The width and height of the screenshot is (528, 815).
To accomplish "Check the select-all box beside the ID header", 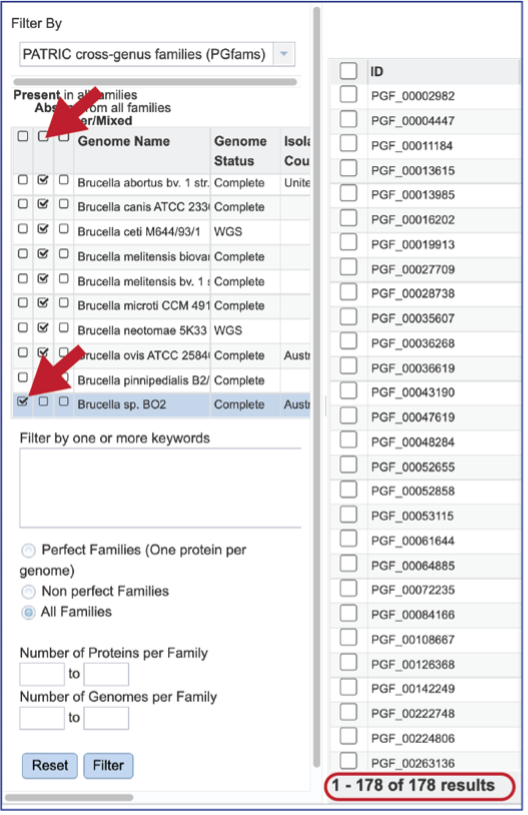I will (348, 71).
